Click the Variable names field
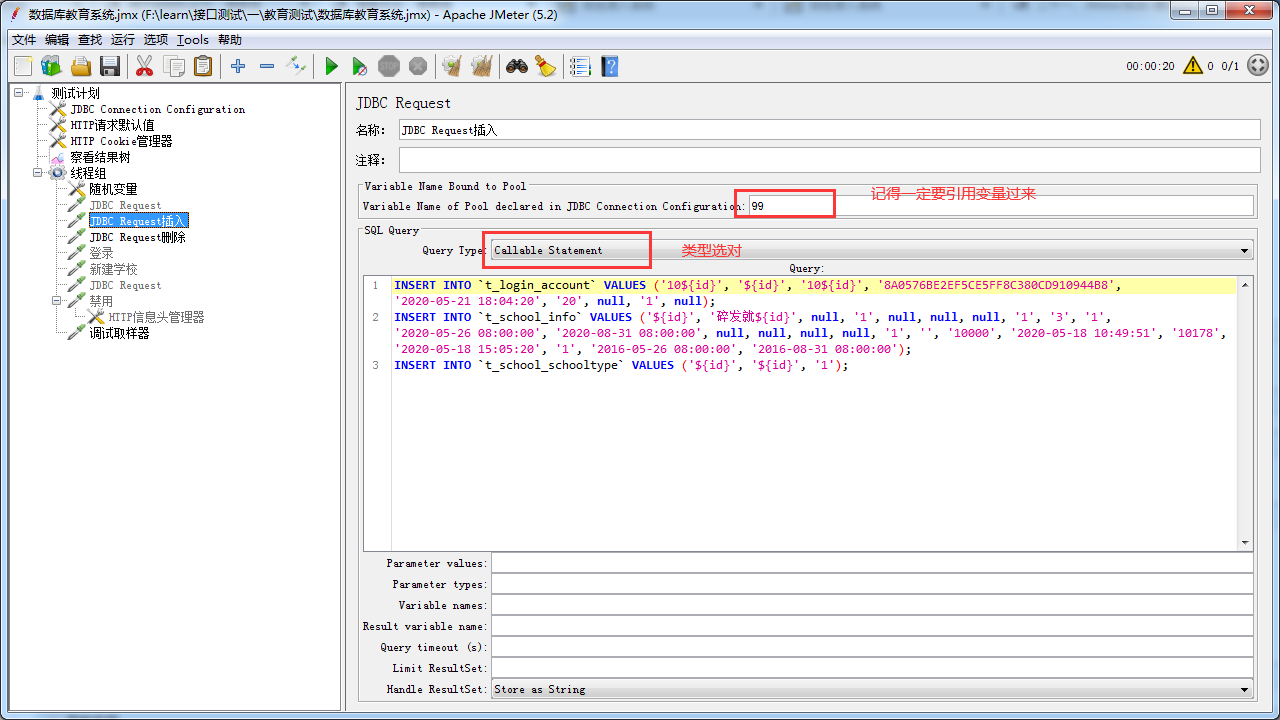 pos(872,605)
